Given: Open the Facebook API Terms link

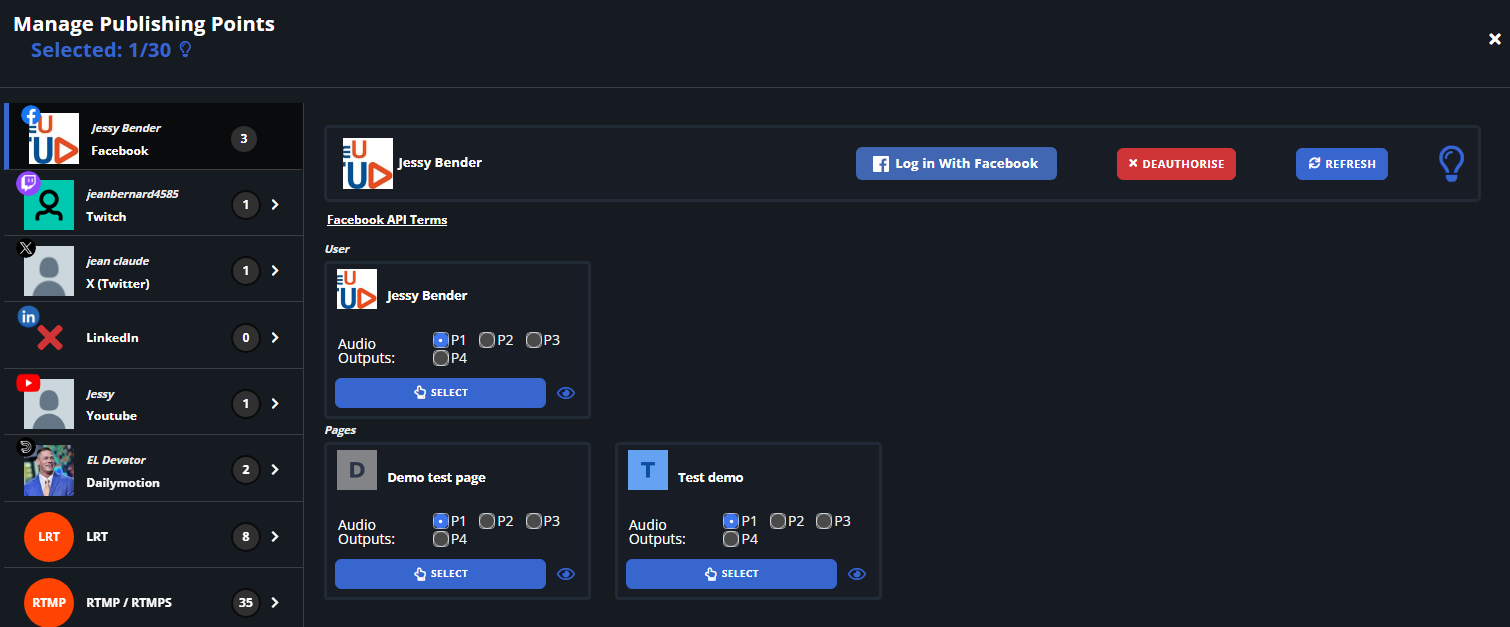Looking at the screenshot, I should tap(387, 220).
